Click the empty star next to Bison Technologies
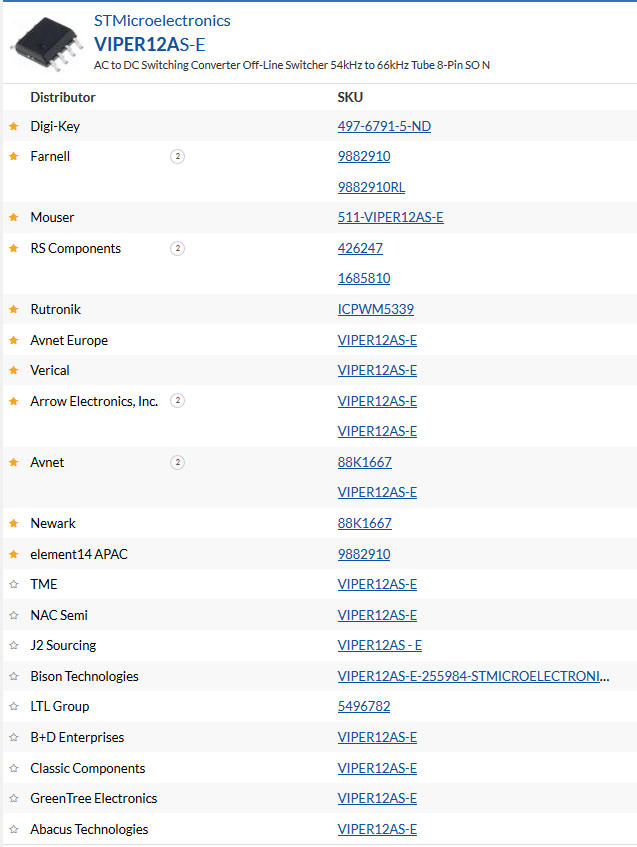The height and width of the screenshot is (847, 637). tap(14, 676)
